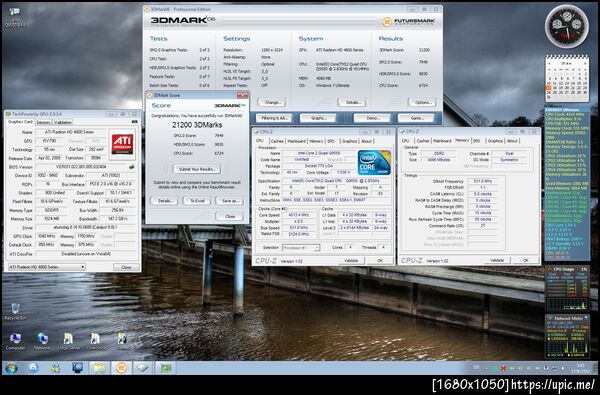Switch to the CPU tab in right CPU-Z window
Image resolution: width=600 pixels, height=395 pixels.
pyautogui.click(x=406, y=141)
